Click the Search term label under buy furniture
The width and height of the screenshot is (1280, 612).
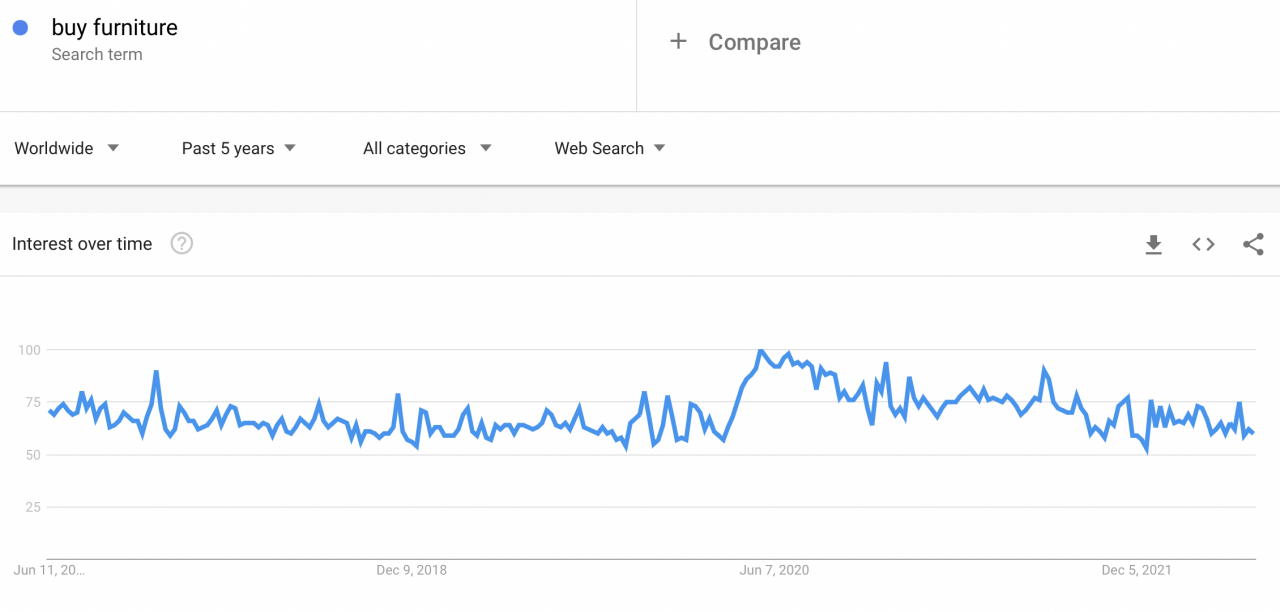[x=97, y=55]
